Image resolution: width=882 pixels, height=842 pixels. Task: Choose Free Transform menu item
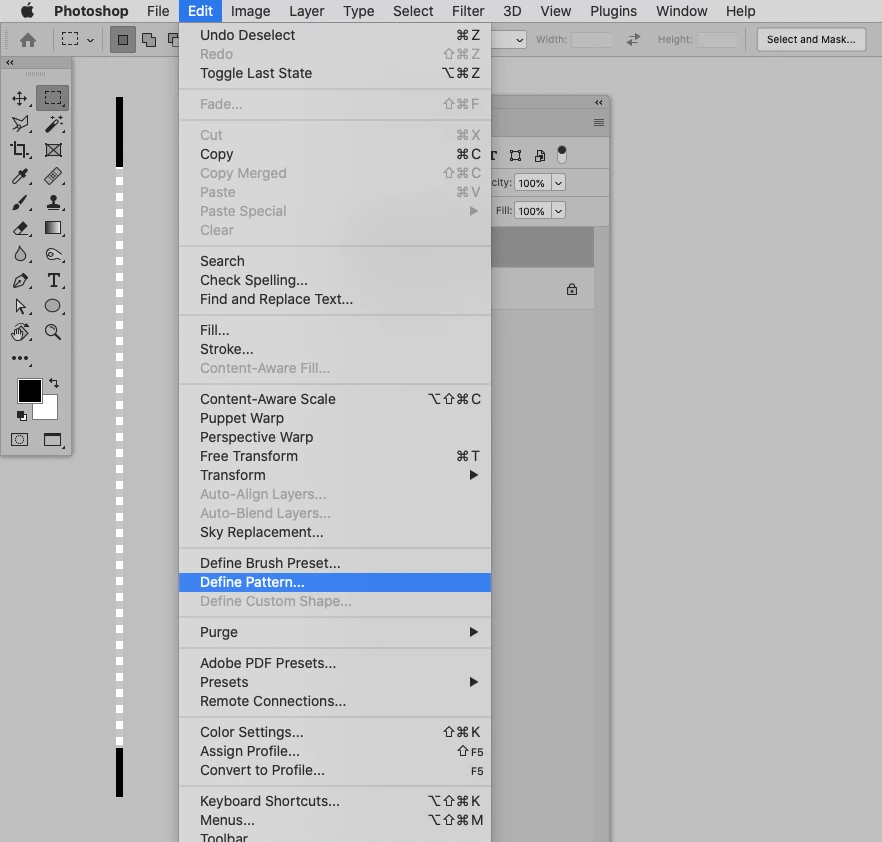(x=335, y=456)
